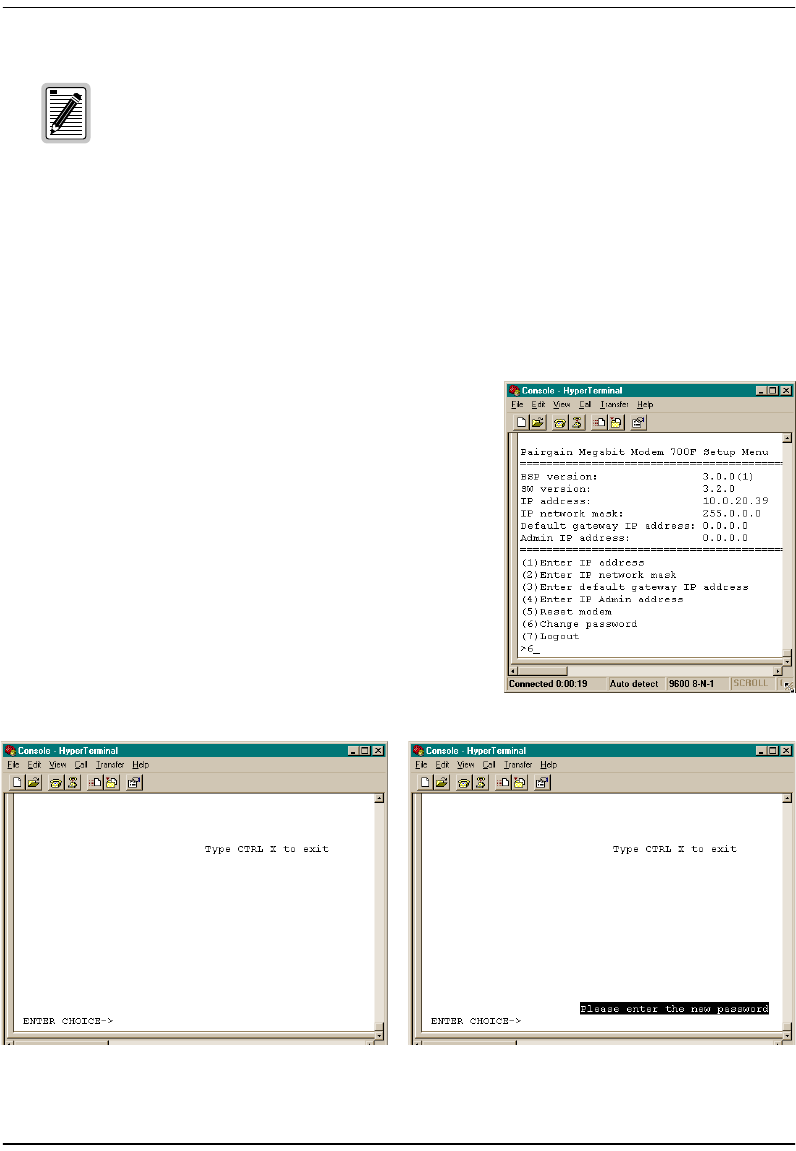
Task: Click horizontal scrollbar thumb in Setup Menu window
Action: pyautogui.click(x=543, y=671)
